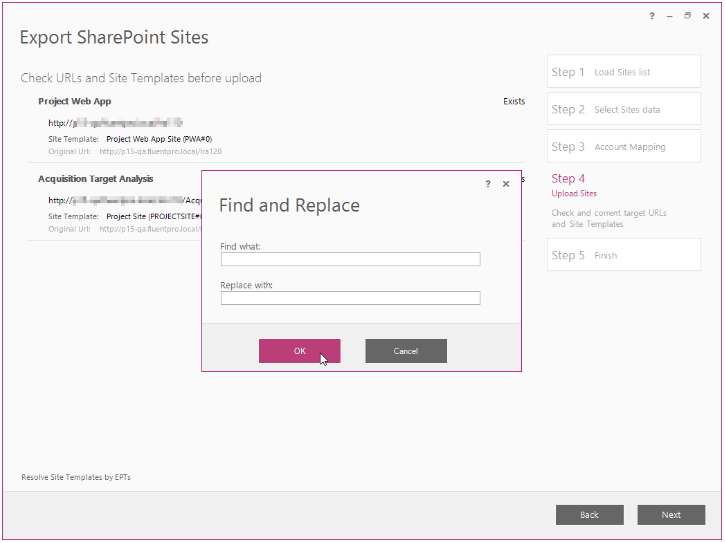
Task: Minimize the Export SharePoint Sites window
Action: click(x=670, y=16)
